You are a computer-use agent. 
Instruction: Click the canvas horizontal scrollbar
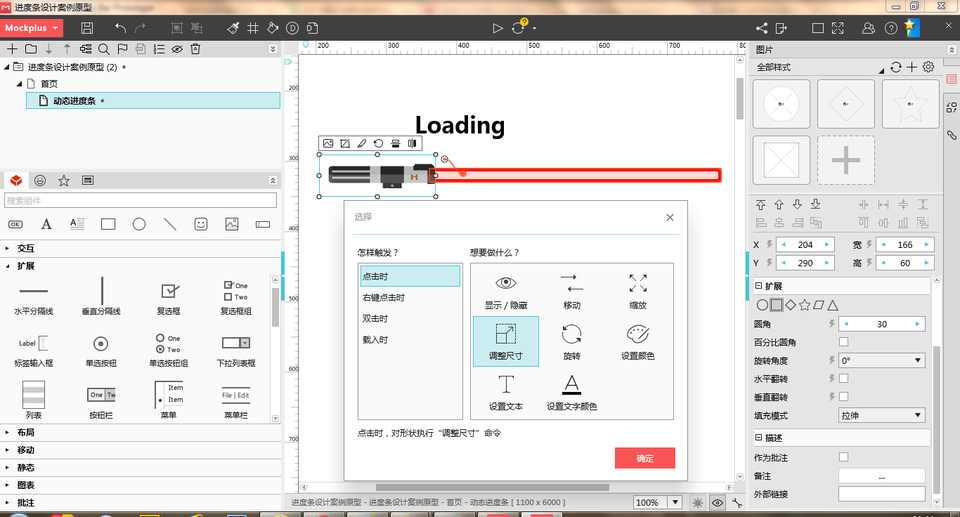point(492,488)
